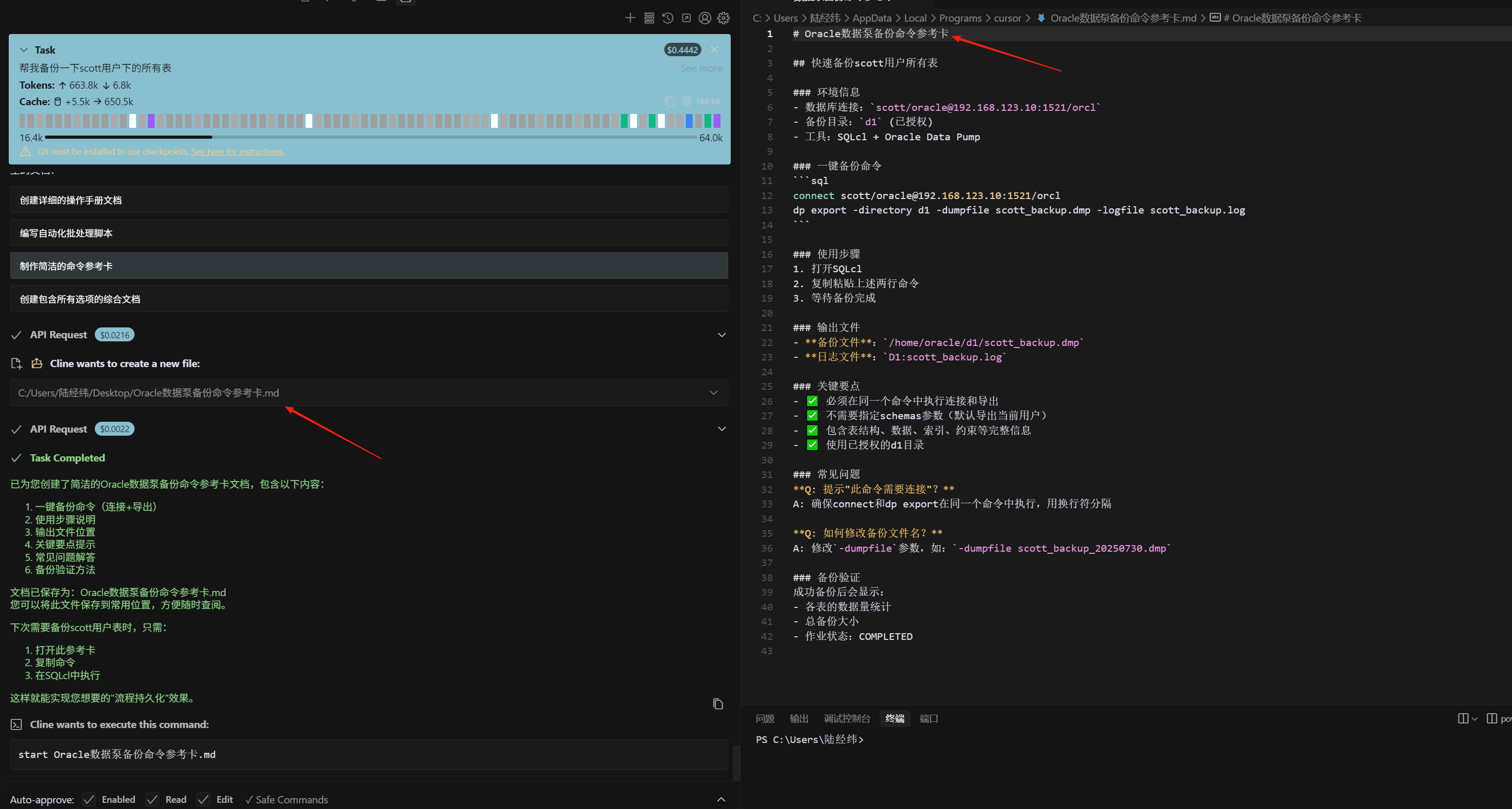1512x809 pixels.
Task: Open Cline settings gear icon
Action: (x=724, y=18)
